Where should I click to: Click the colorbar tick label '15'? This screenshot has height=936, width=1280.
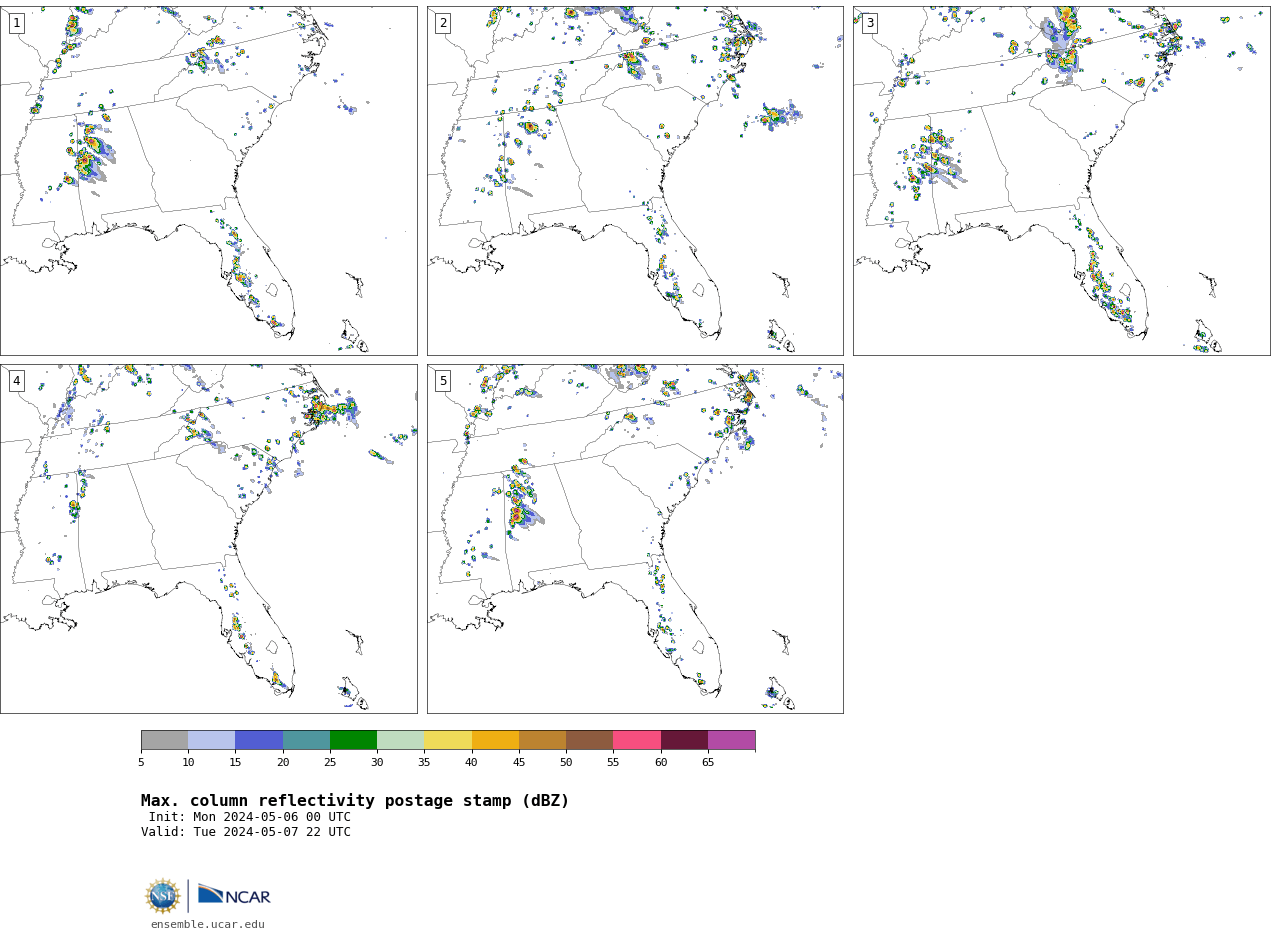coord(235,763)
